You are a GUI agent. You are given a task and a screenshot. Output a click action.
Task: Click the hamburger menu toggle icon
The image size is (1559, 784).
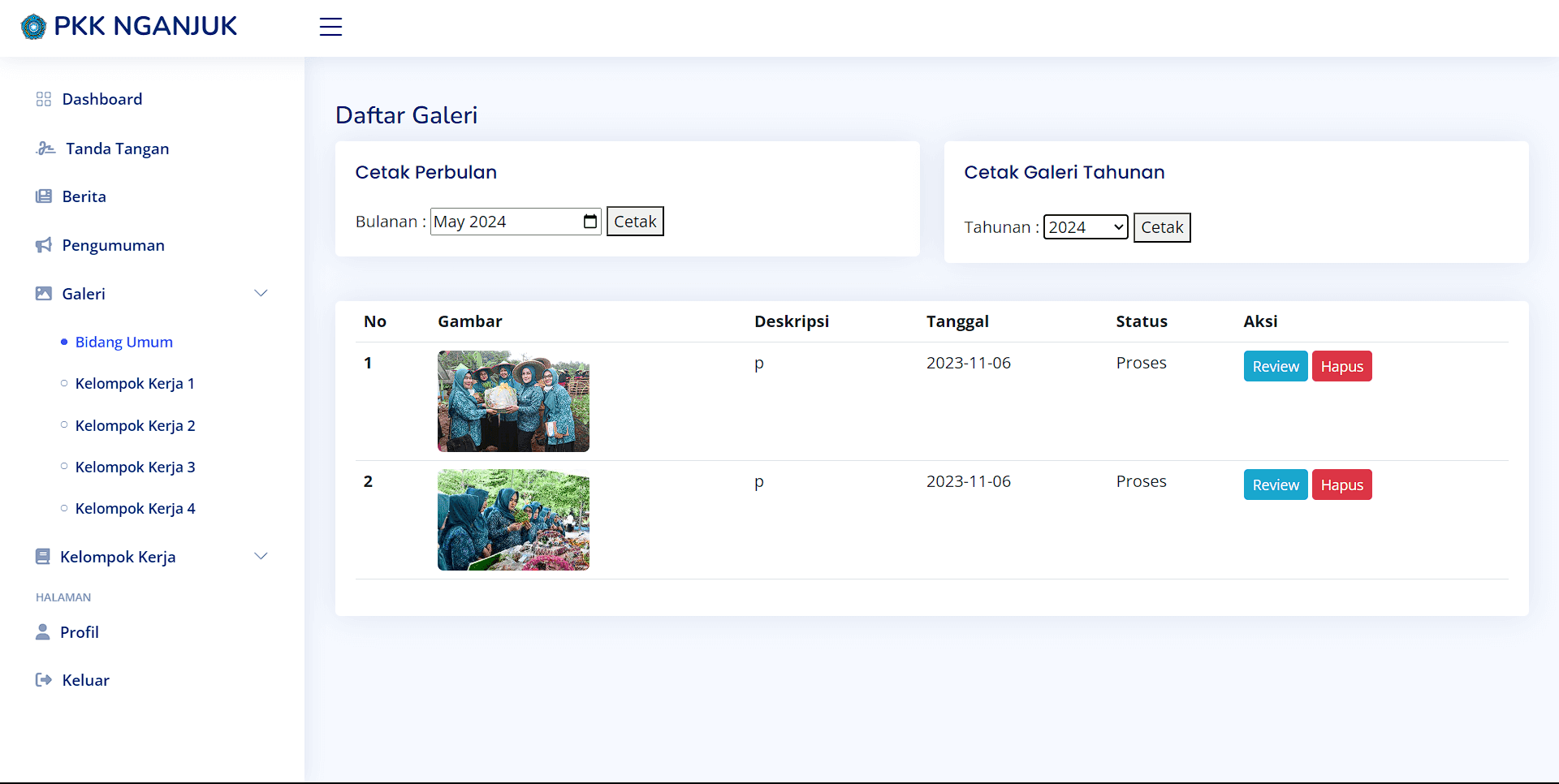click(x=330, y=27)
